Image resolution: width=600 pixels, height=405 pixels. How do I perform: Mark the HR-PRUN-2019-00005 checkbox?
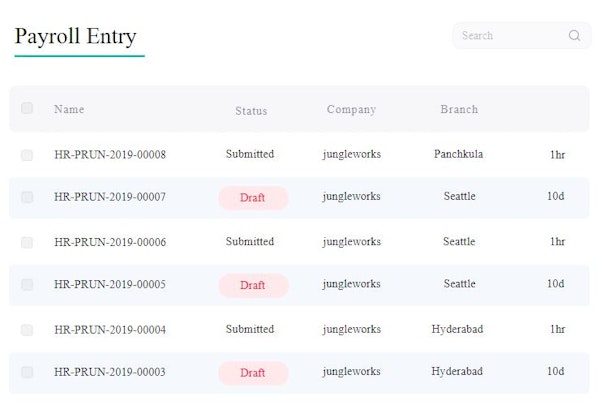tap(27, 285)
